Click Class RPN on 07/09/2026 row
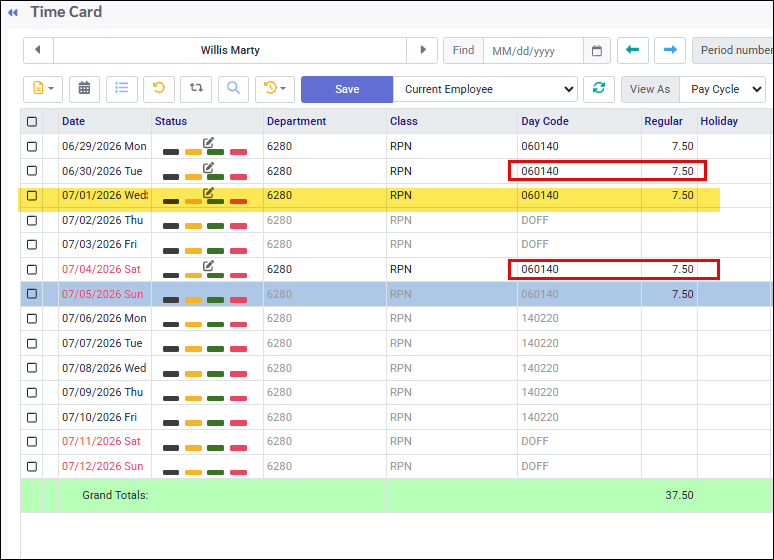Viewport: 774px width, 560px height. point(401,392)
